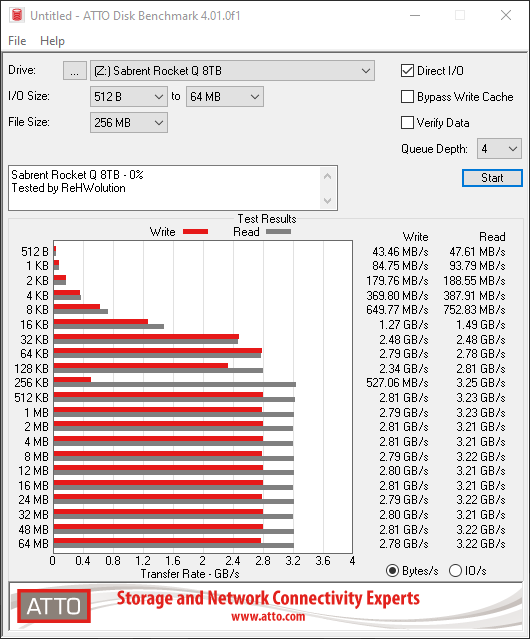Click the red Write legend swatch

click(196, 232)
